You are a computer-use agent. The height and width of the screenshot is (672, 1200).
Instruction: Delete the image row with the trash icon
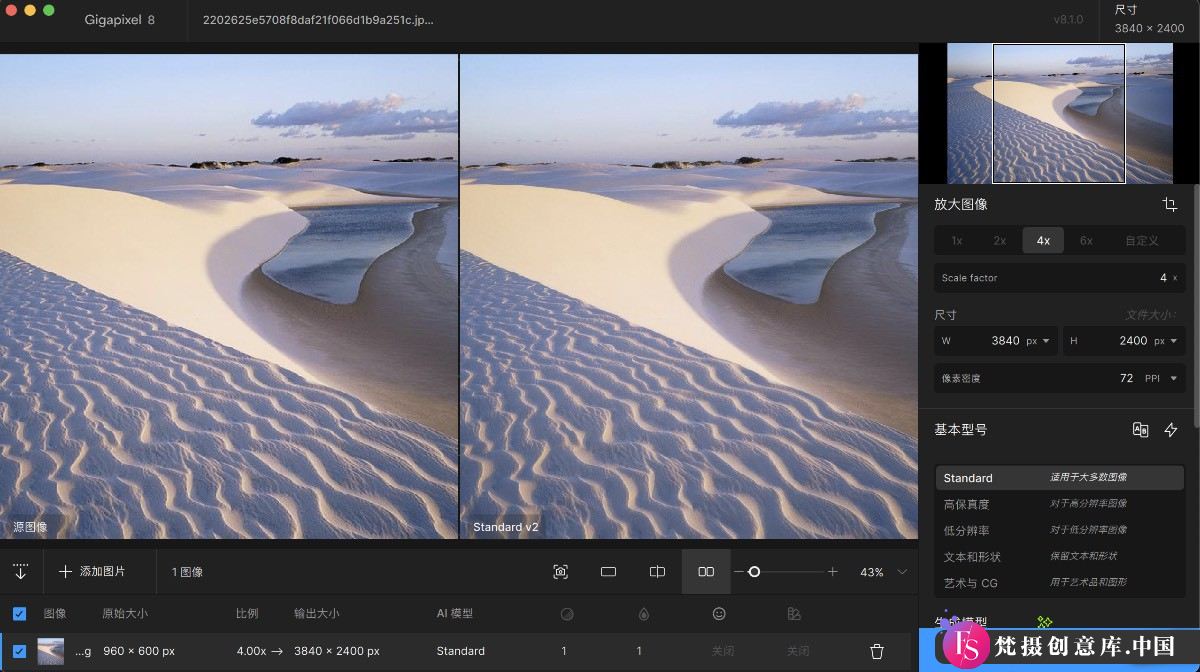877,651
